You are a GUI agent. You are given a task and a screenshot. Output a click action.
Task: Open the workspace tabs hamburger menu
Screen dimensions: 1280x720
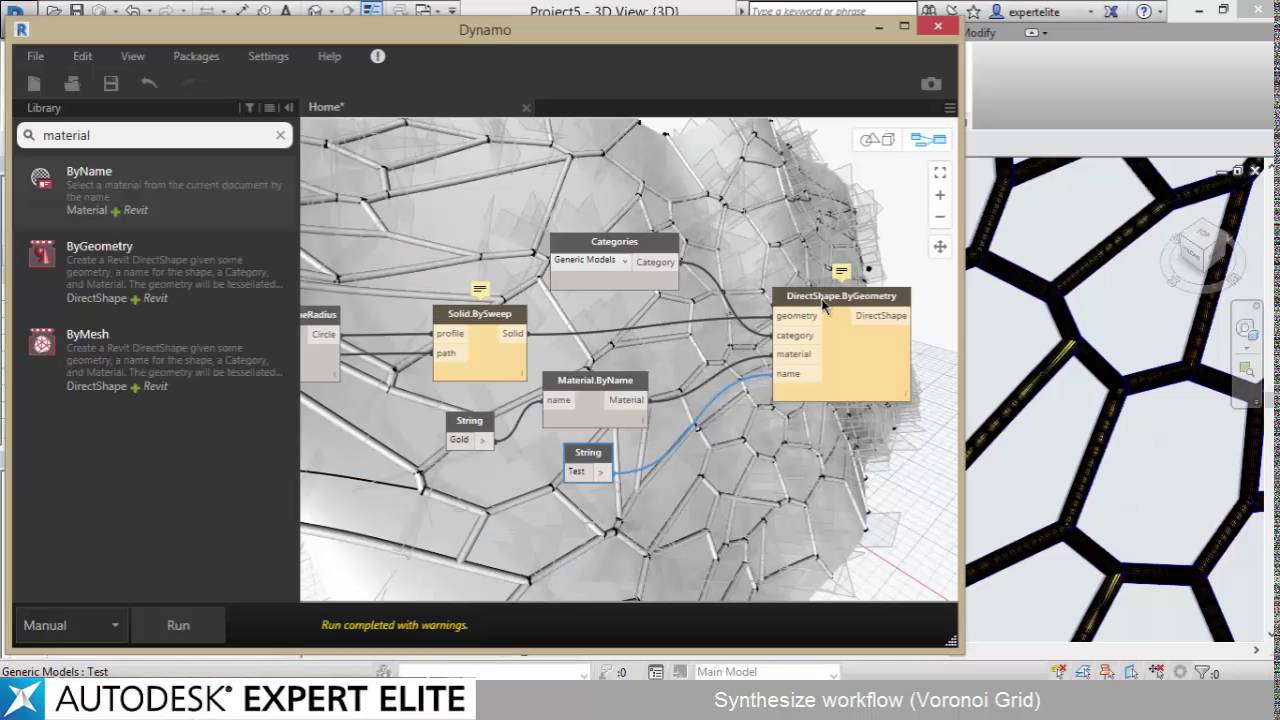tap(949, 107)
